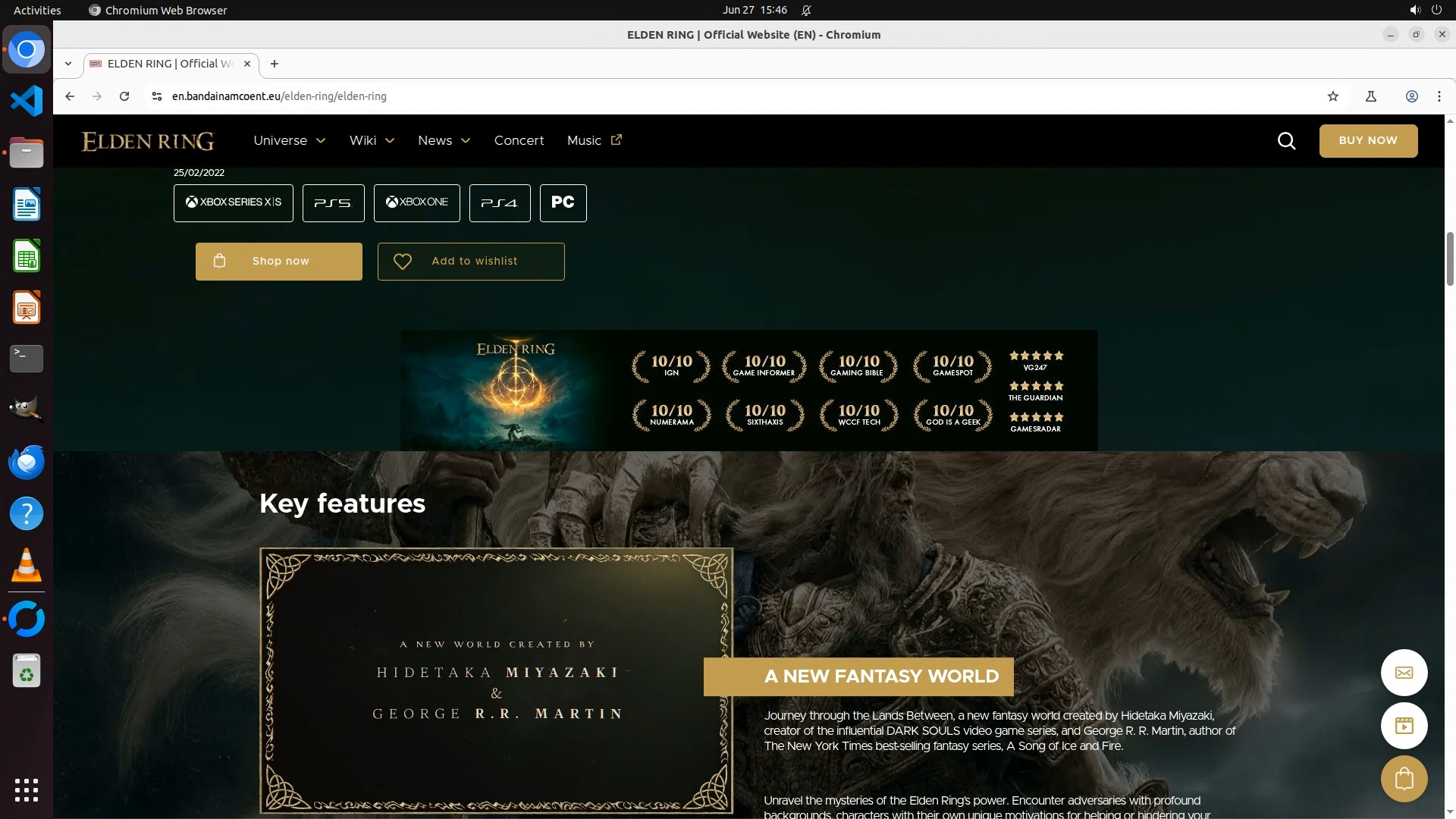
Task: Click the page vertical scrollbar thumb
Action: (x=1450, y=259)
